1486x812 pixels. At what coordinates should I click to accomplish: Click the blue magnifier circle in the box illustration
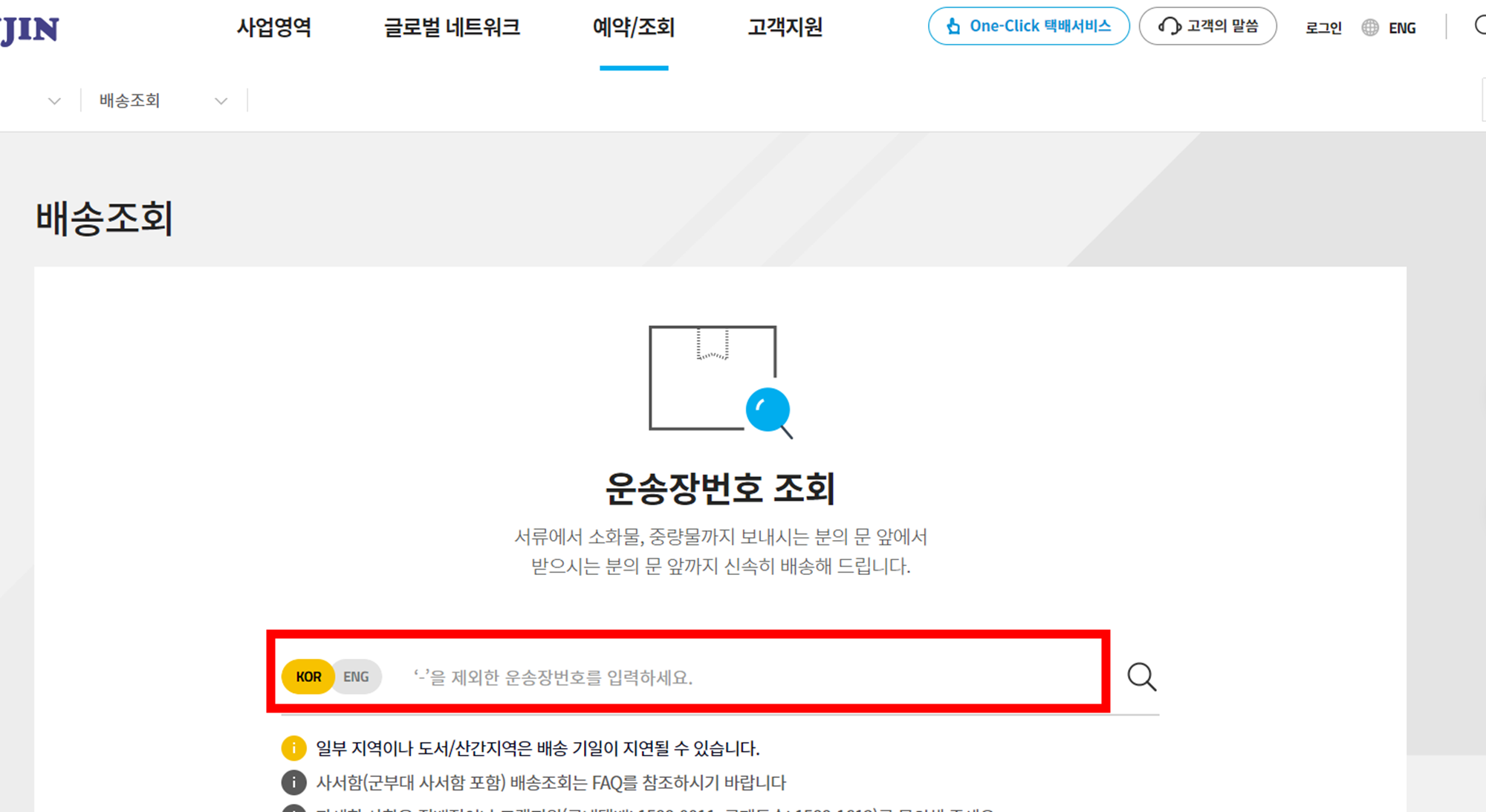coord(769,407)
